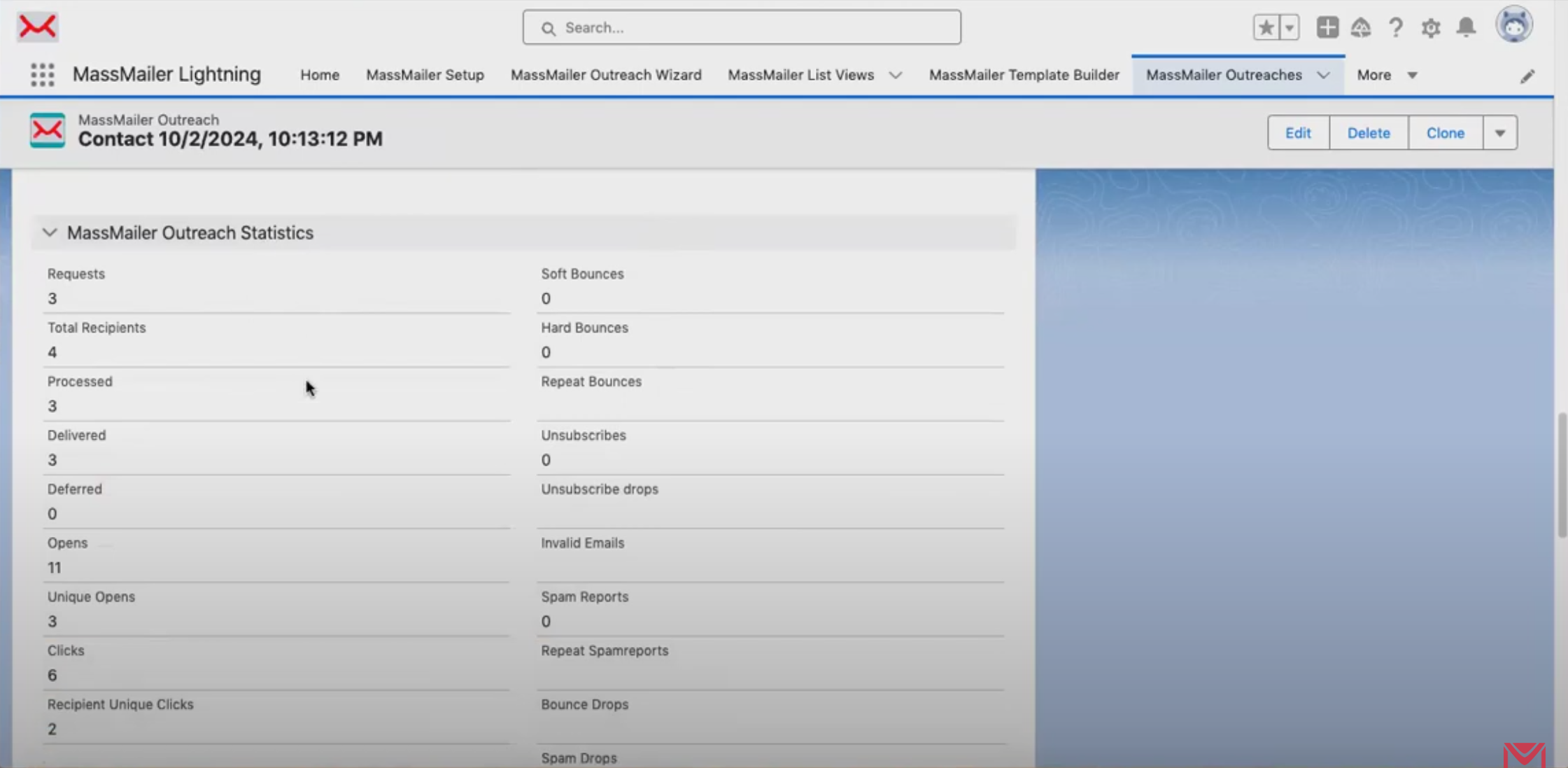Open the user profile avatar
This screenshot has height=768, width=1568.
click(x=1514, y=25)
